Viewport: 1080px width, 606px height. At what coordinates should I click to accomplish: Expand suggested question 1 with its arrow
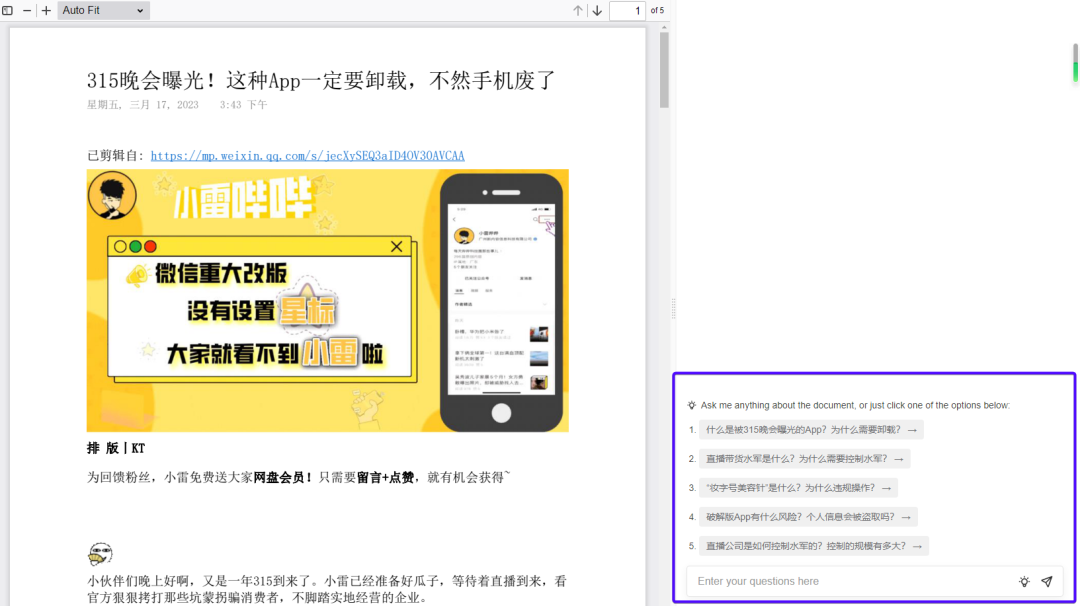912,429
